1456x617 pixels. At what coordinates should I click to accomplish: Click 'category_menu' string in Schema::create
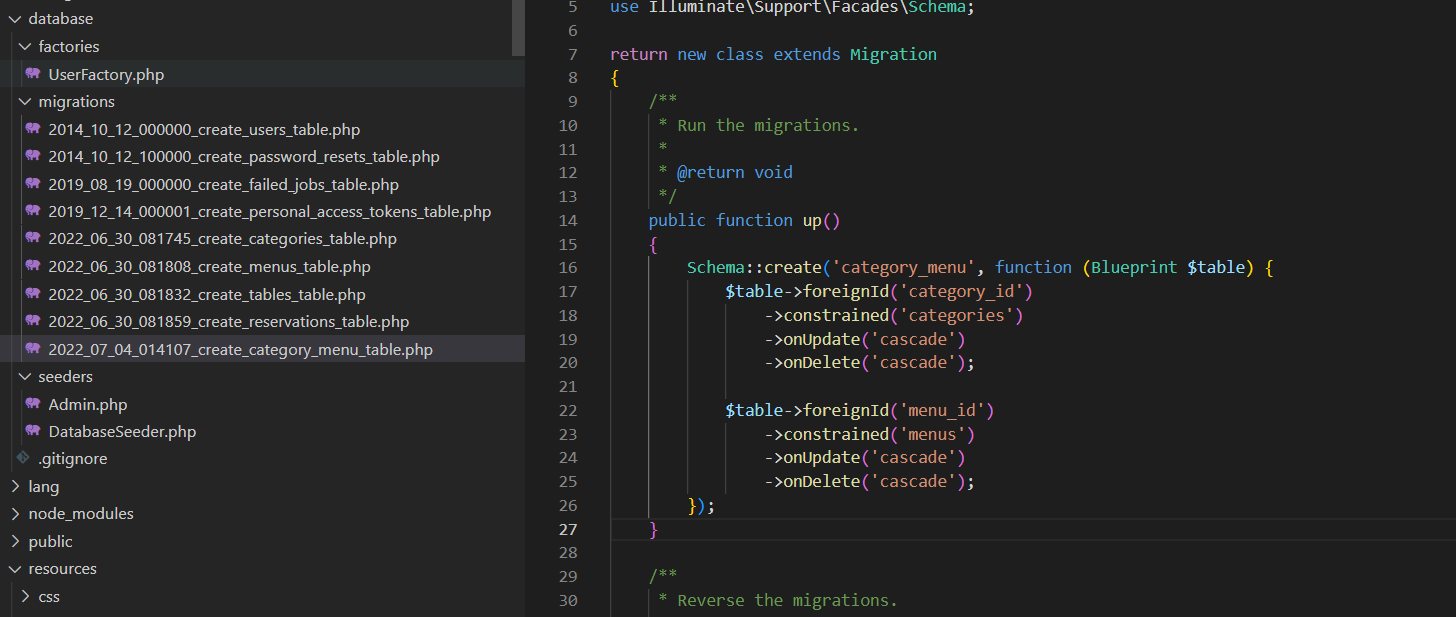[905, 267]
